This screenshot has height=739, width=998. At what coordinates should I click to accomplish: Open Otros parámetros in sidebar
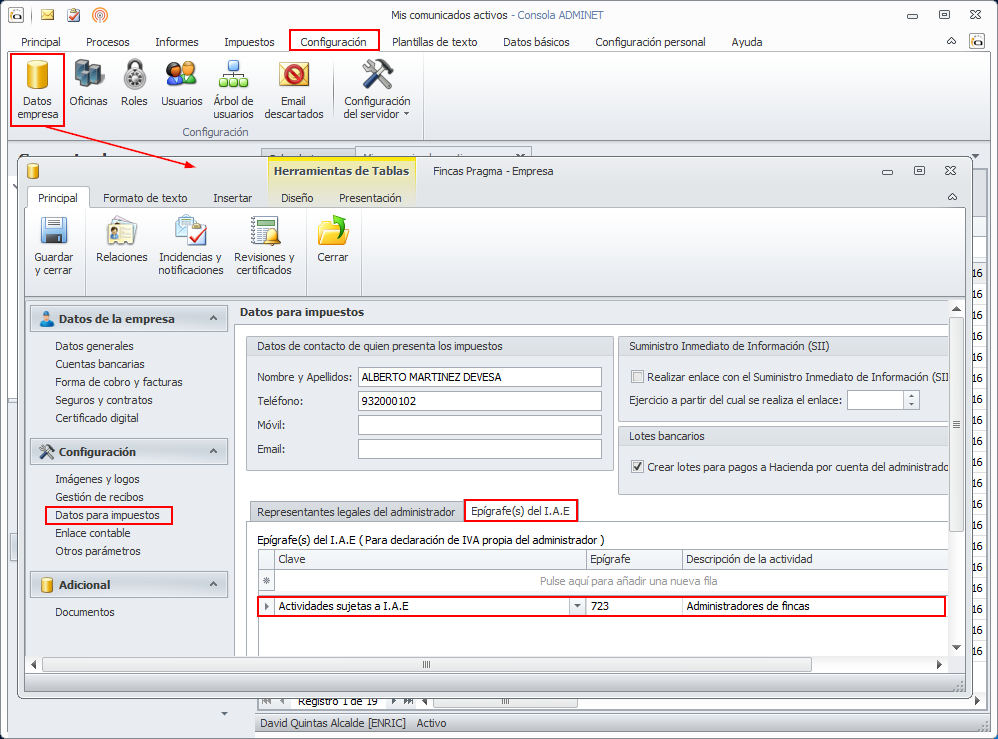pyautogui.click(x=98, y=551)
